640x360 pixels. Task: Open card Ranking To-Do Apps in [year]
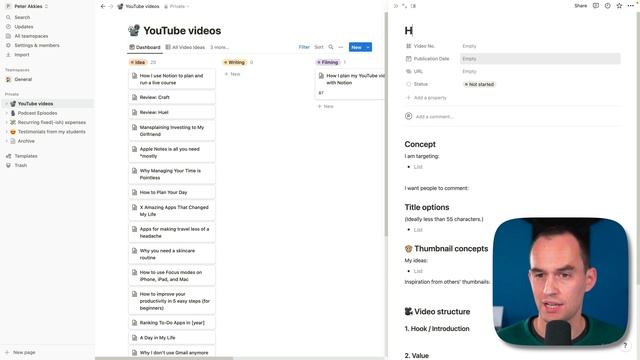172,322
